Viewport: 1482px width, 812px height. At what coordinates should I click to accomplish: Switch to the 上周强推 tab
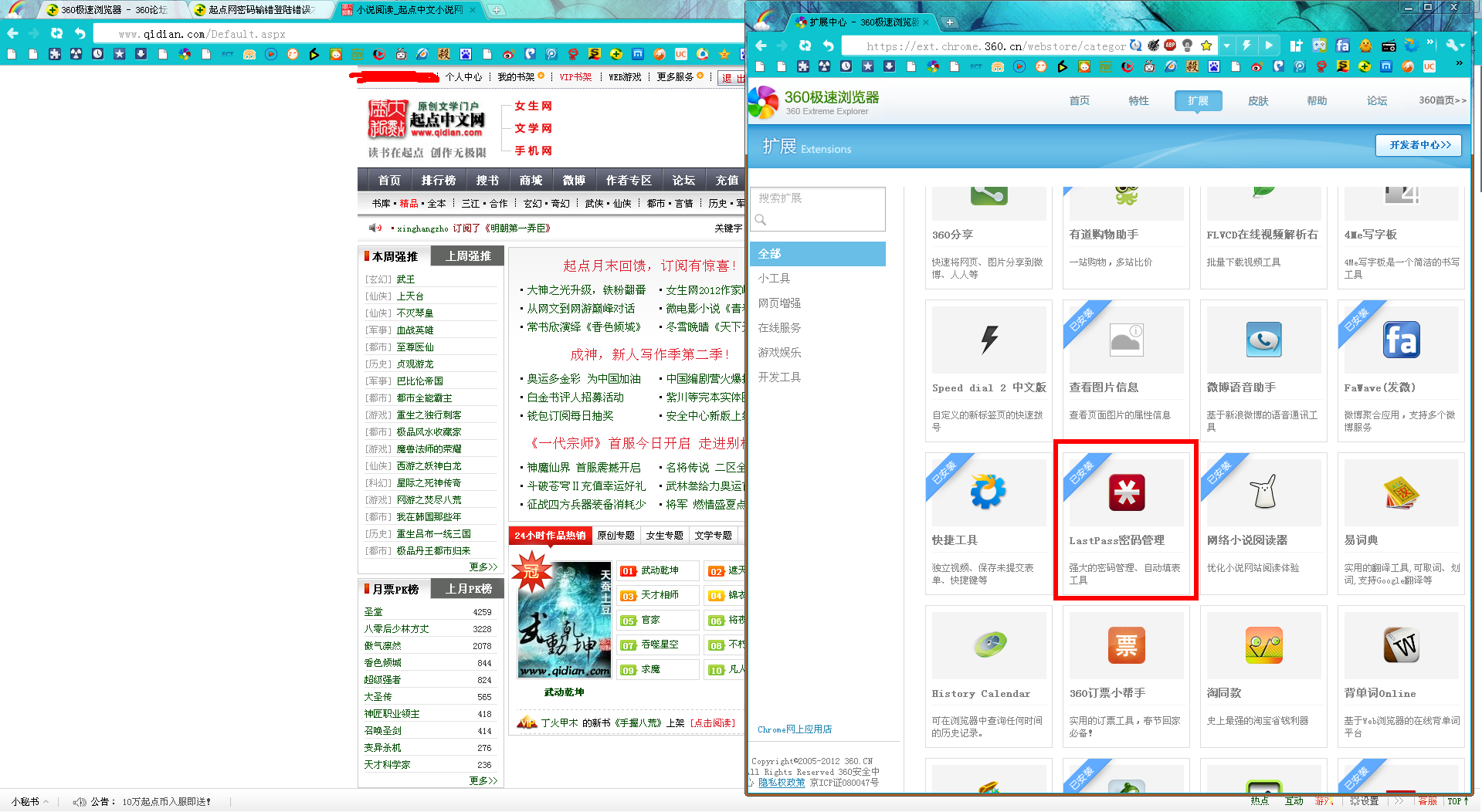click(468, 256)
